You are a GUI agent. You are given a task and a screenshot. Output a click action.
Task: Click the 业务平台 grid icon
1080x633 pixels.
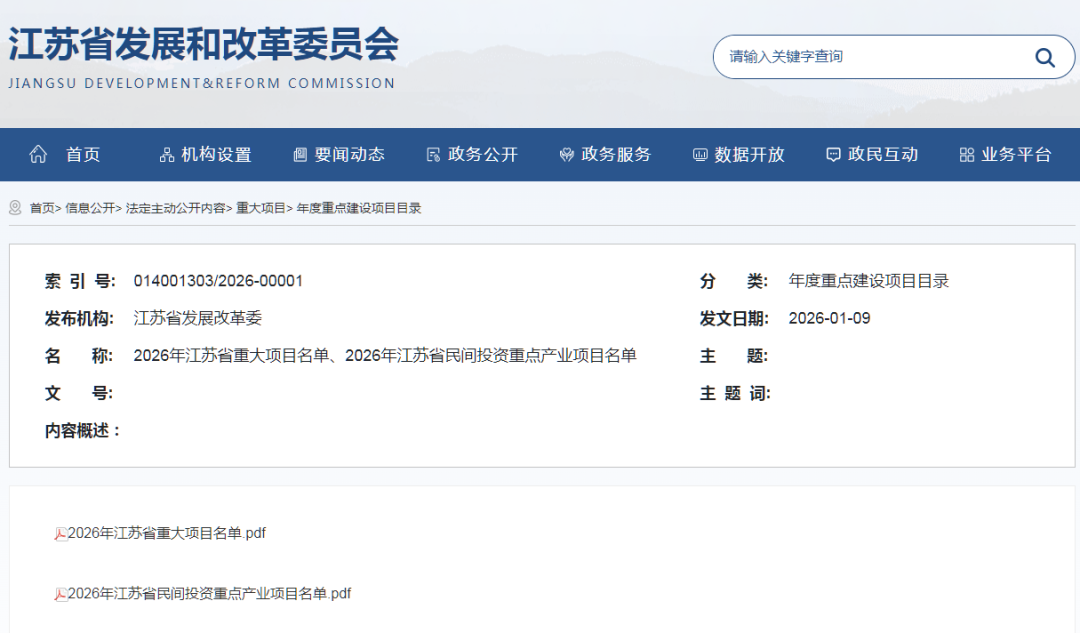(966, 155)
